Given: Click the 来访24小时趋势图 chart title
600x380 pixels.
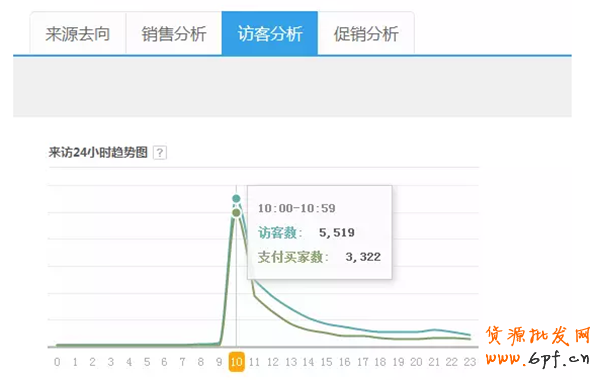Looking at the screenshot, I should [x=98, y=152].
